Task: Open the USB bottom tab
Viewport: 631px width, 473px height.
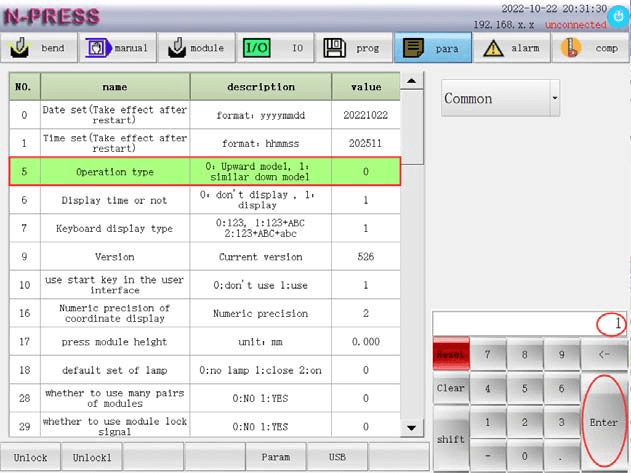Action: pyautogui.click(x=338, y=457)
